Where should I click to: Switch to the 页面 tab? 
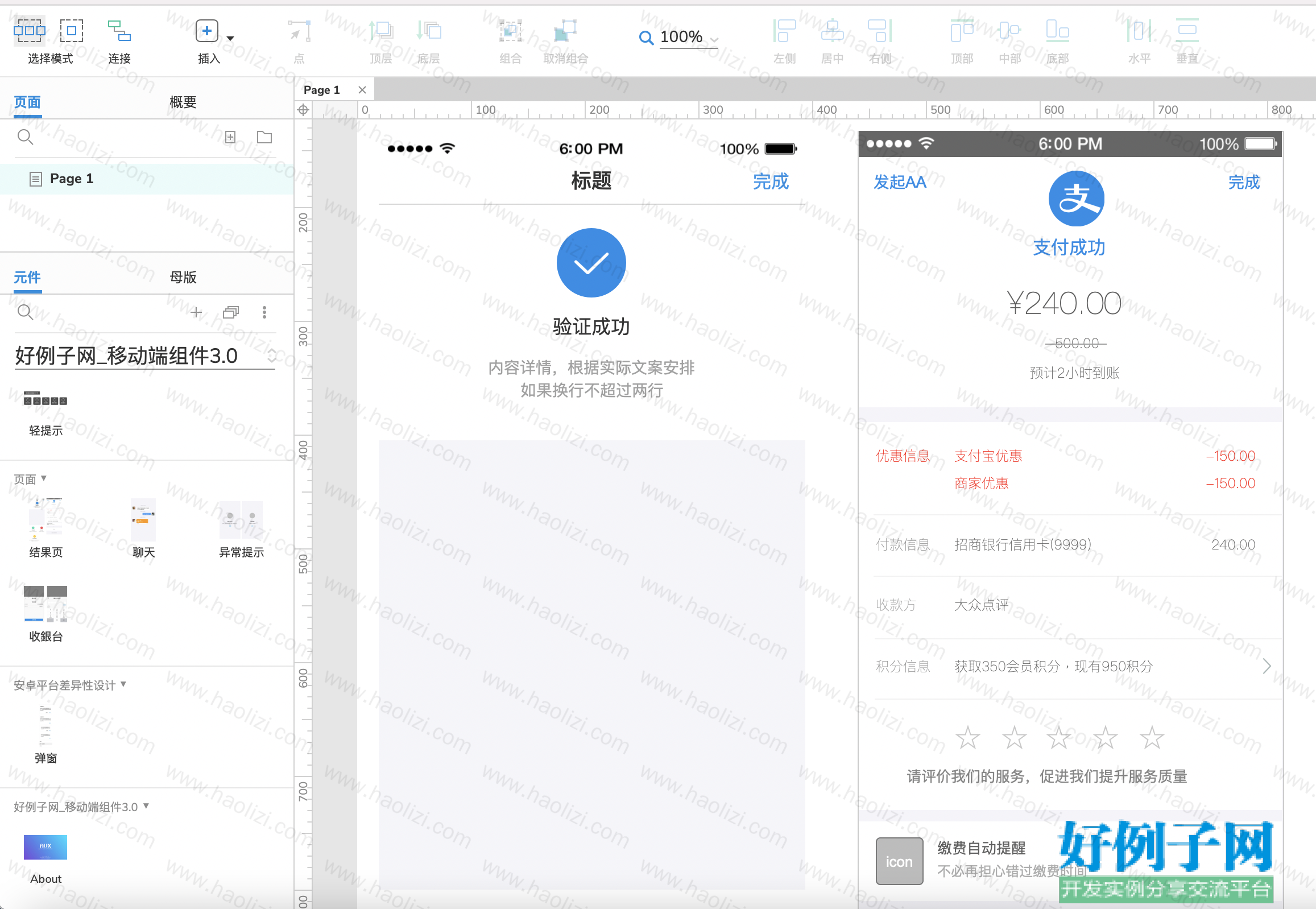[x=27, y=102]
